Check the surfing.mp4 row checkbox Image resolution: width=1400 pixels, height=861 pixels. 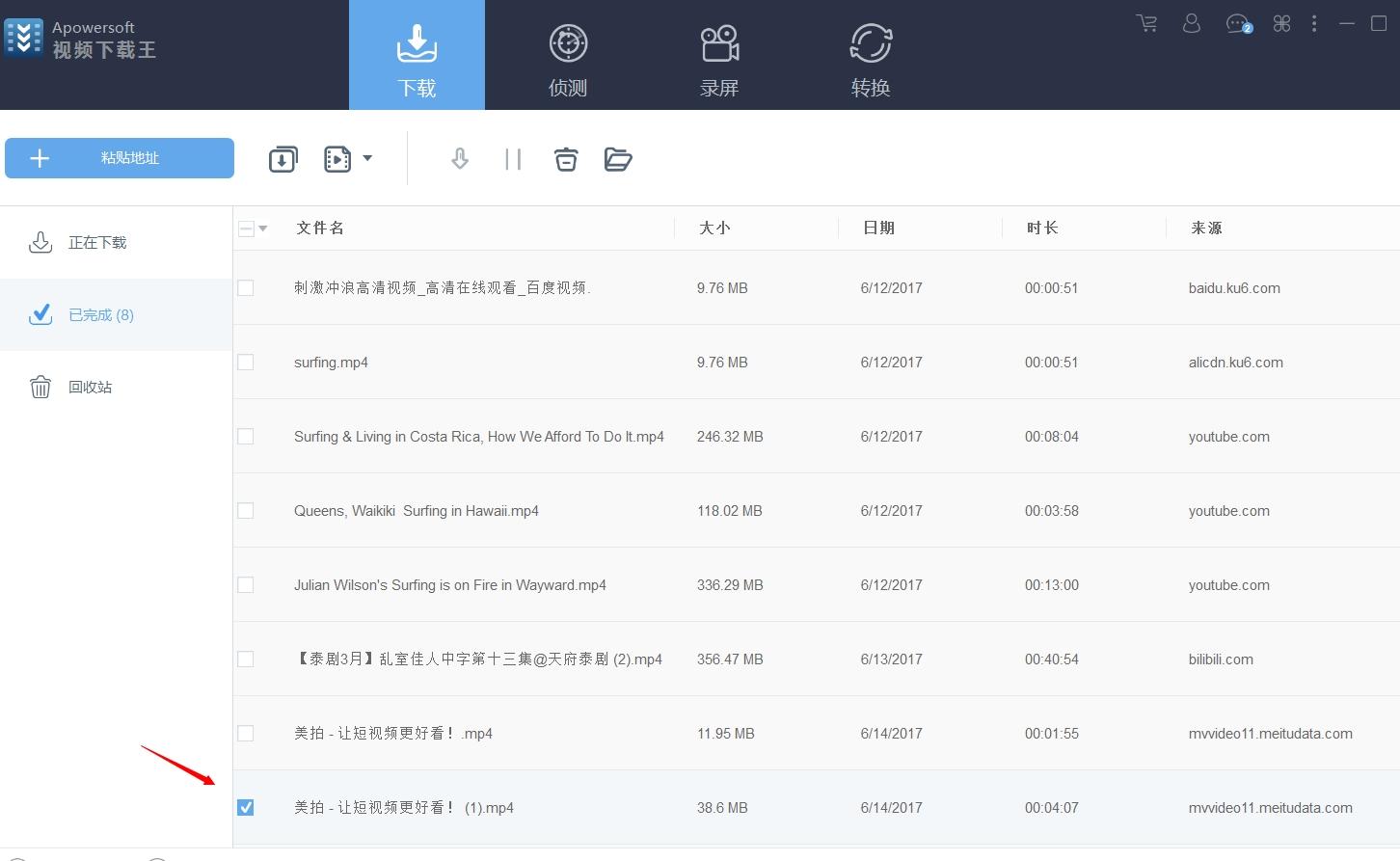point(246,362)
